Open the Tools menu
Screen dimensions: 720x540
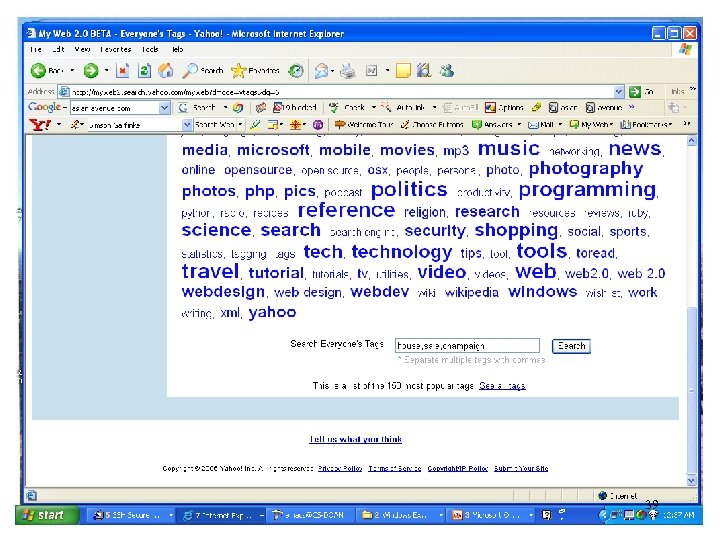coord(150,49)
